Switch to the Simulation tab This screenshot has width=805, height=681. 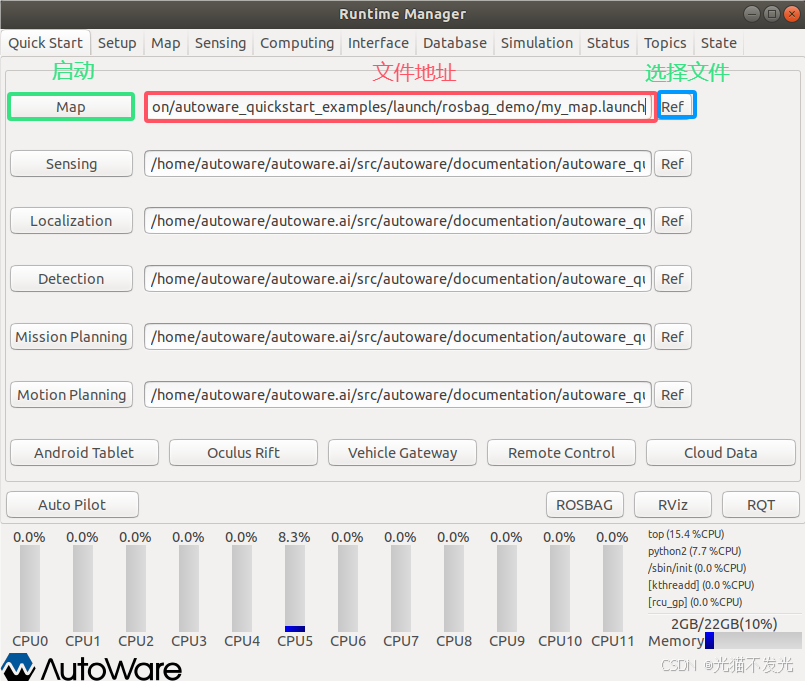tap(537, 43)
